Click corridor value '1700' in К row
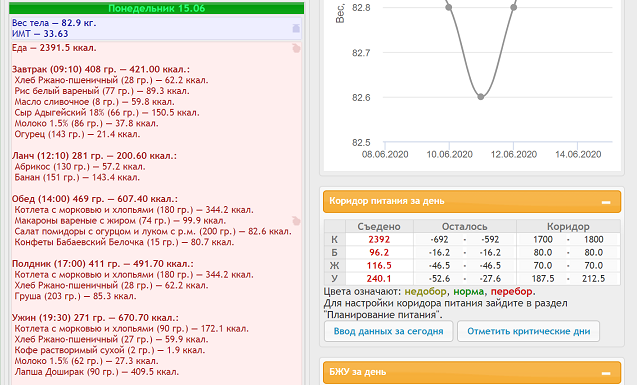Screen dimensions: 637x385 pos(543,240)
